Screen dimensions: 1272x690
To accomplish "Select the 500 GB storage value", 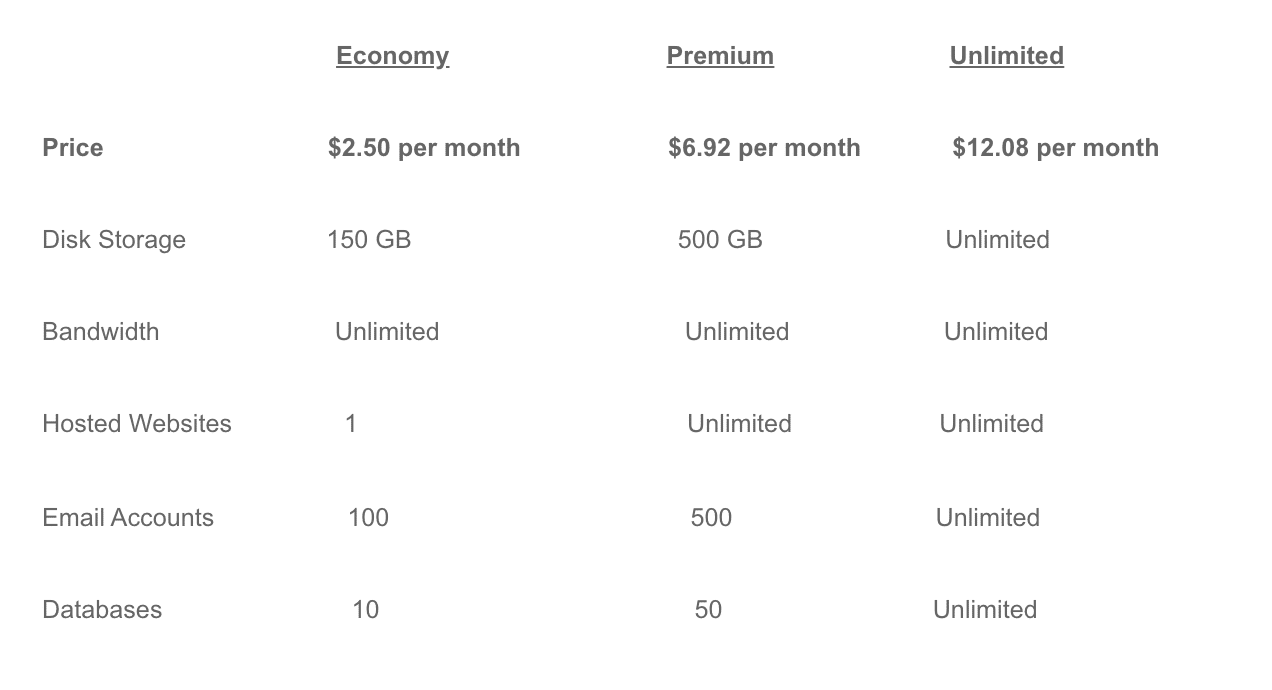I will click(720, 240).
